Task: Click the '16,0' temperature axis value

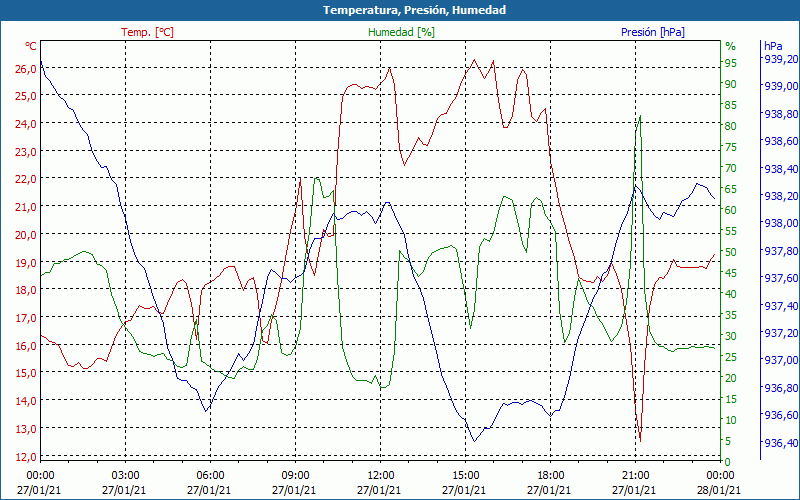Action: click(26, 346)
